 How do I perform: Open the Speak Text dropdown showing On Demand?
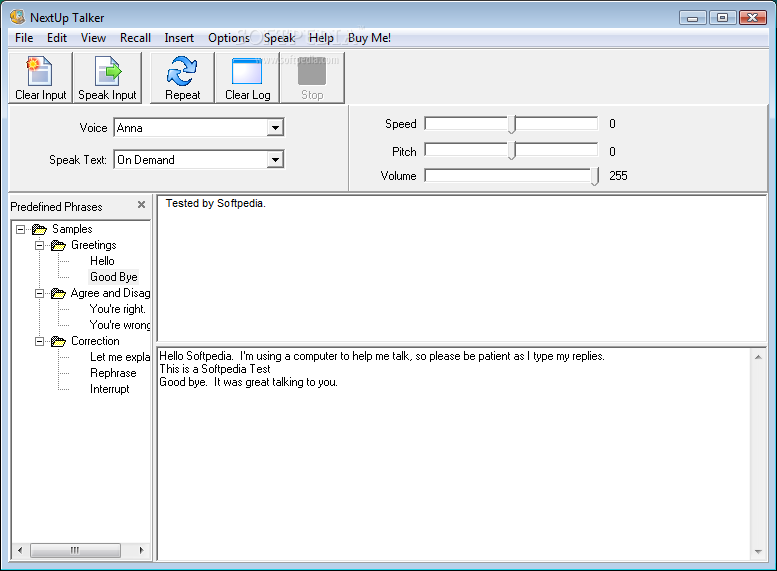[275, 160]
